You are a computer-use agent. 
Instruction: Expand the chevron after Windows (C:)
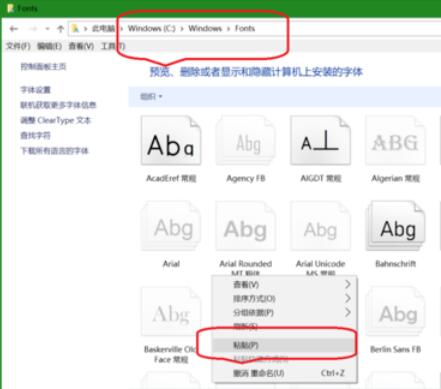pyautogui.click(x=182, y=29)
